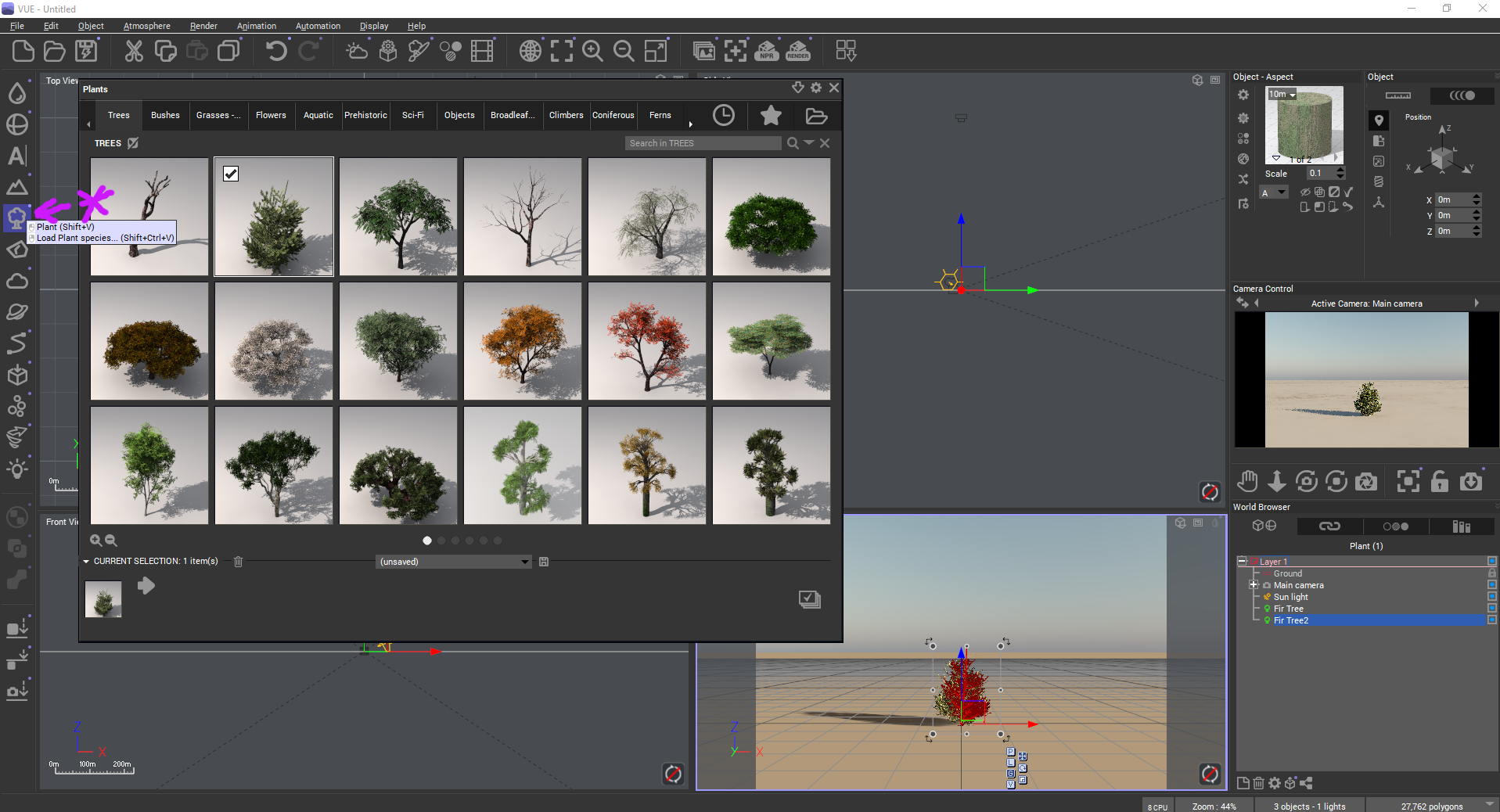This screenshot has height=812, width=1500.
Task: Show next plant category tabs arrow
Action: pyautogui.click(x=690, y=124)
